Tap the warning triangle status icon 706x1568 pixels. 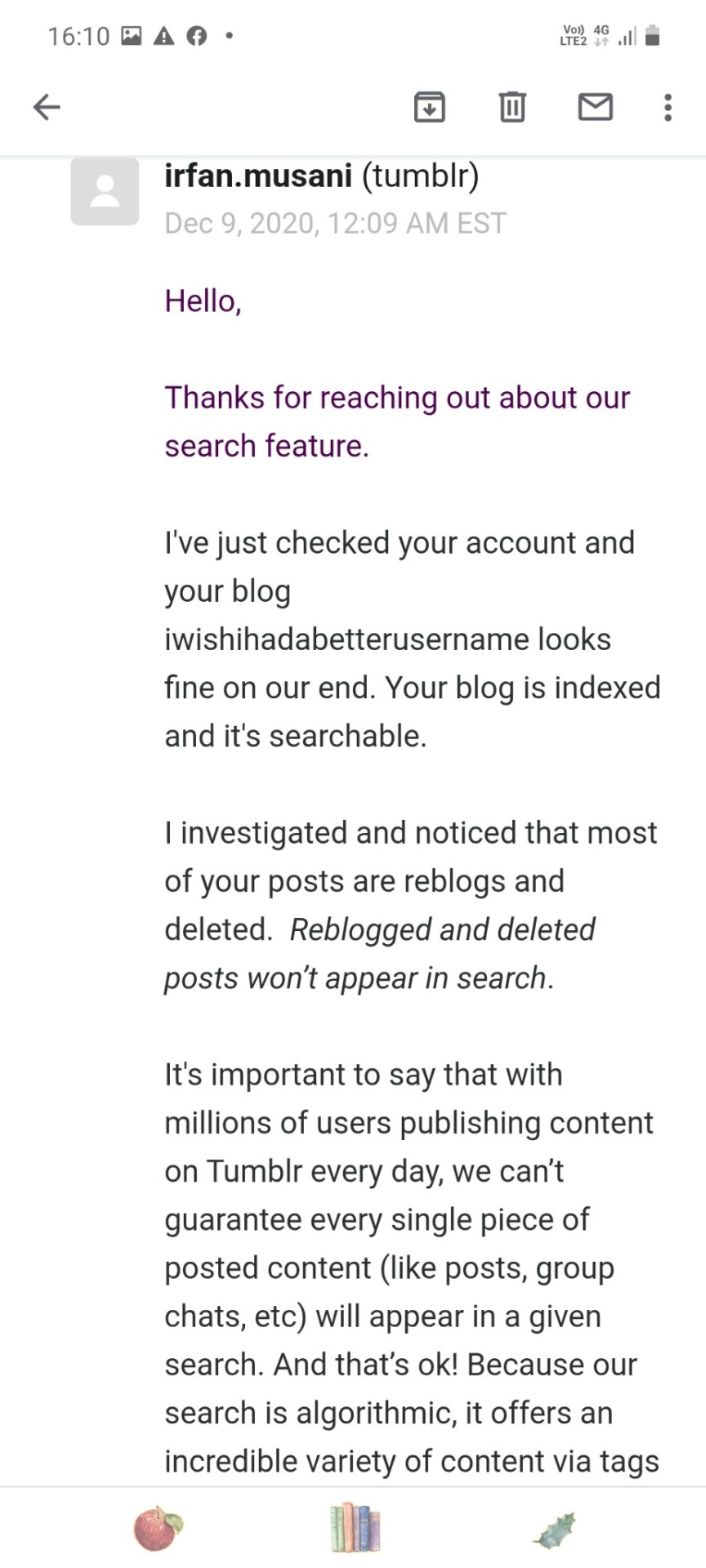[x=163, y=36]
